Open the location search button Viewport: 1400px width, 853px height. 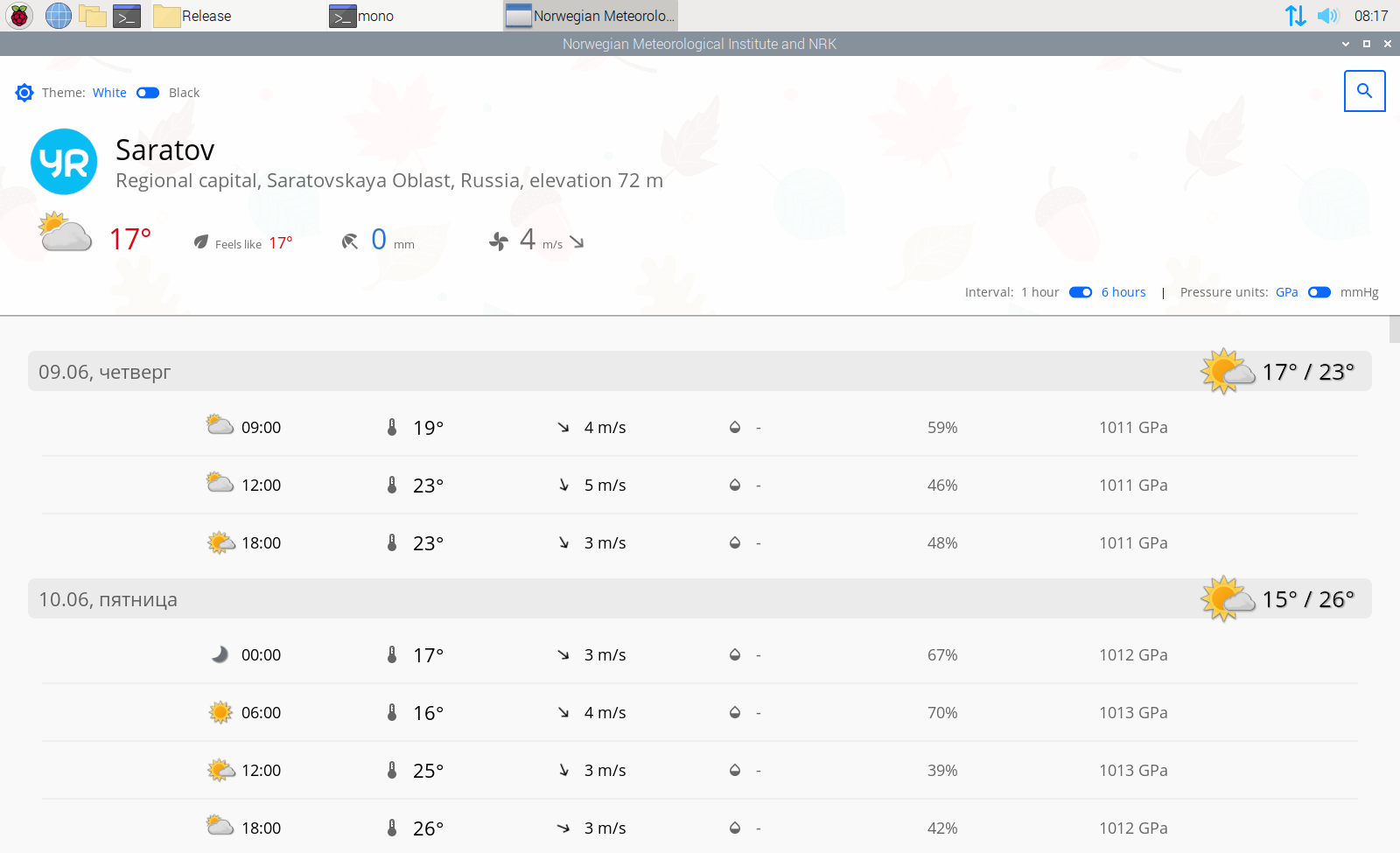point(1365,91)
